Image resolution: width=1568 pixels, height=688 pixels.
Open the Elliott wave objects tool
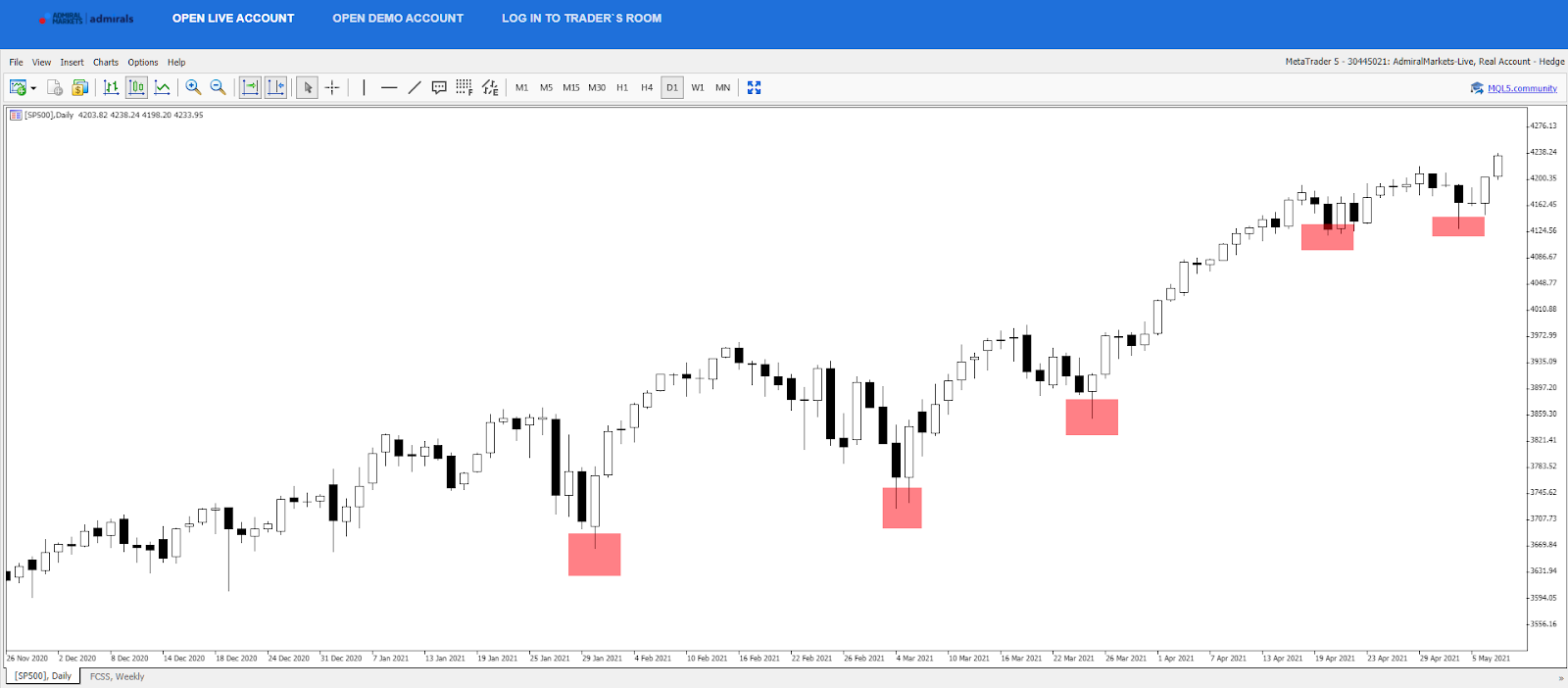pyautogui.click(x=490, y=87)
